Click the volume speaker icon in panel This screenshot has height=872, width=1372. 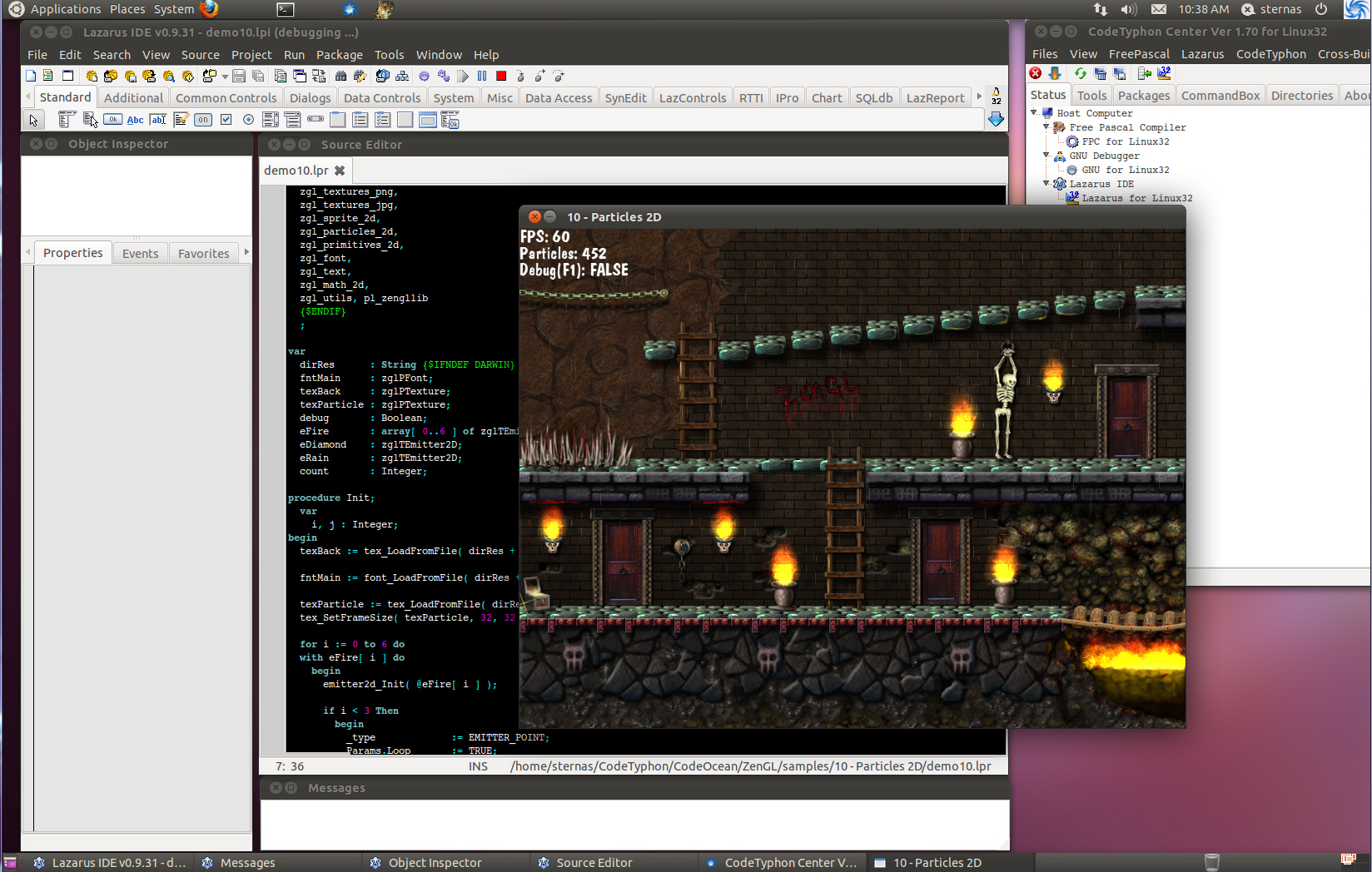click(x=1129, y=9)
